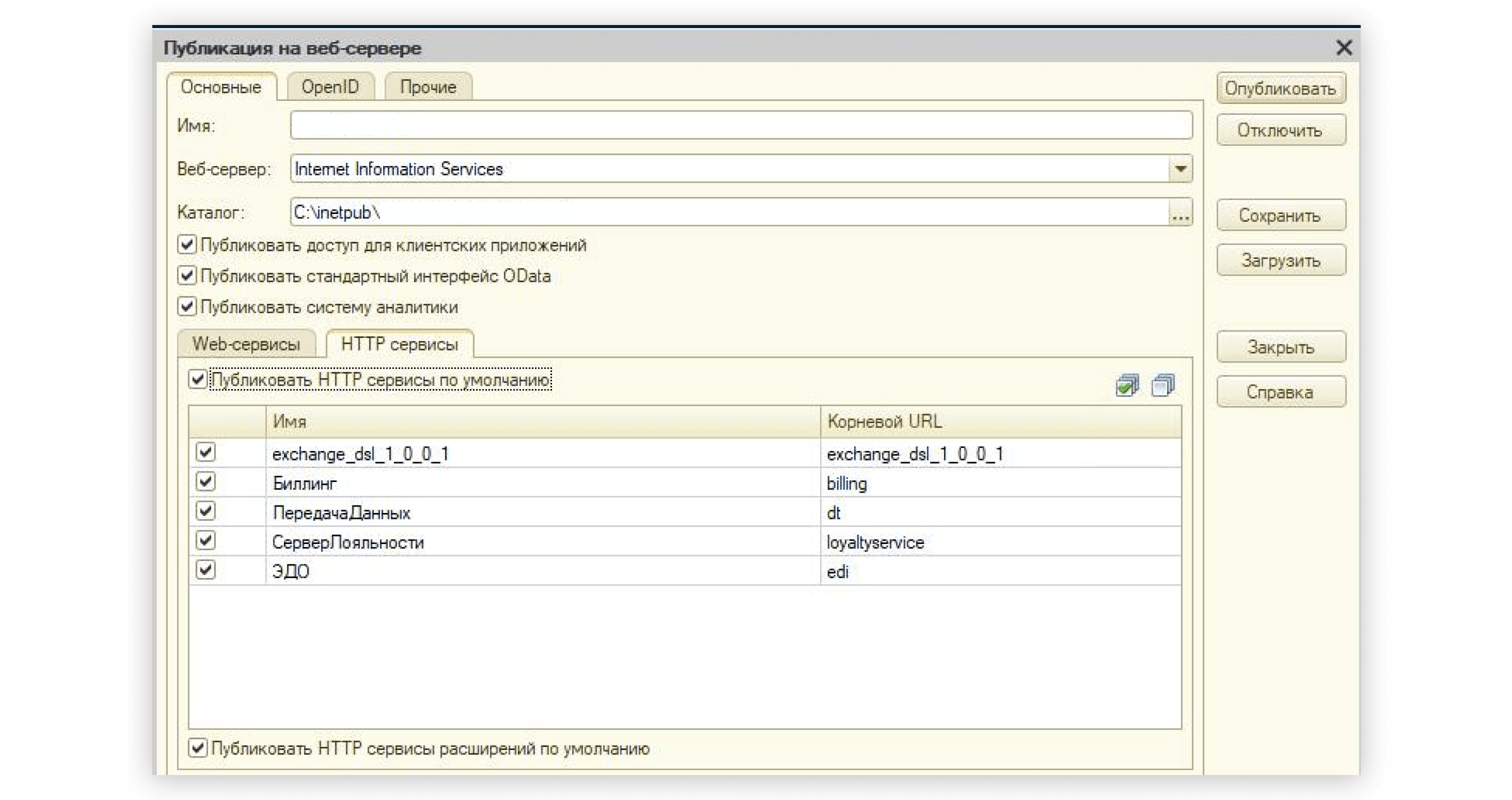Click the Опубликовать button
The image size is (1512, 800).
click(1280, 88)
